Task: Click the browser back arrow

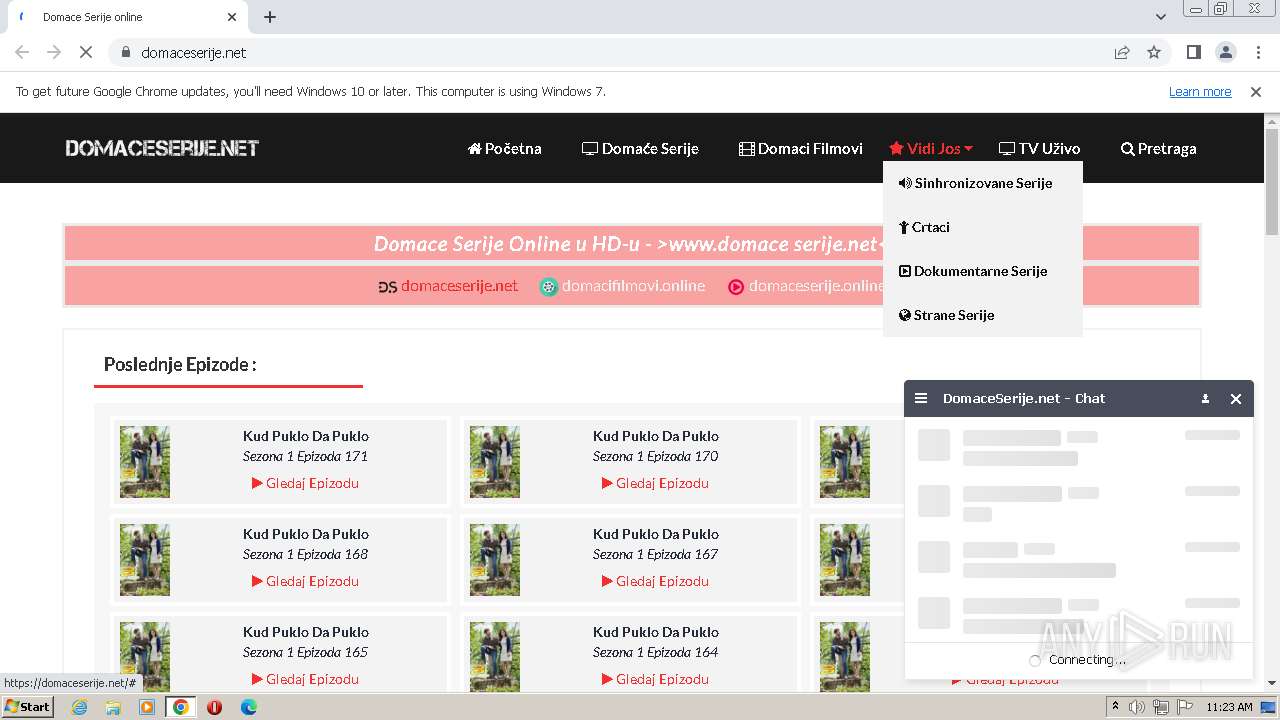Action: tap(22, 52)
